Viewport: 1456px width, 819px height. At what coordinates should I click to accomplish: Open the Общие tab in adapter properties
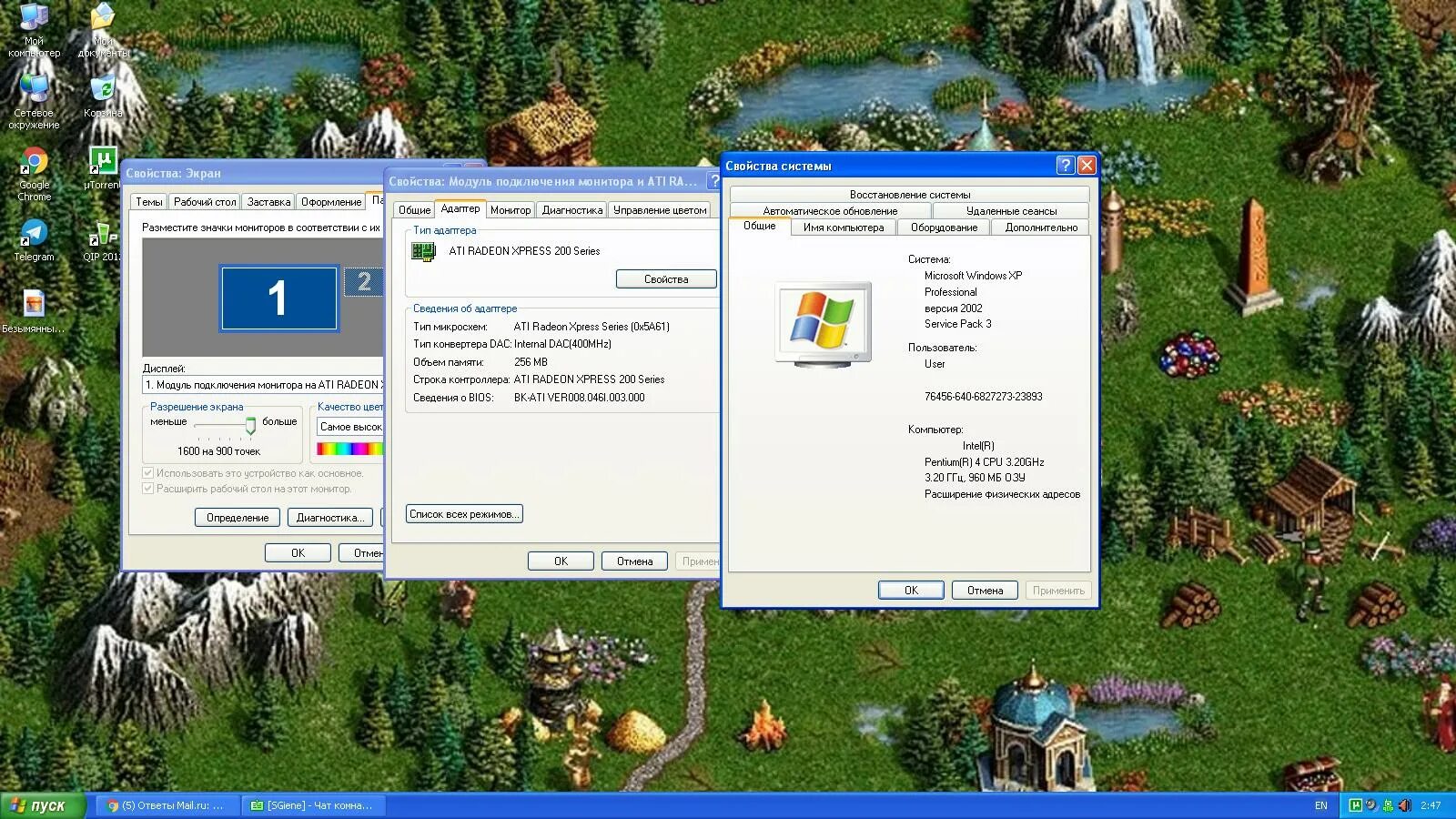tap(414, 210)
